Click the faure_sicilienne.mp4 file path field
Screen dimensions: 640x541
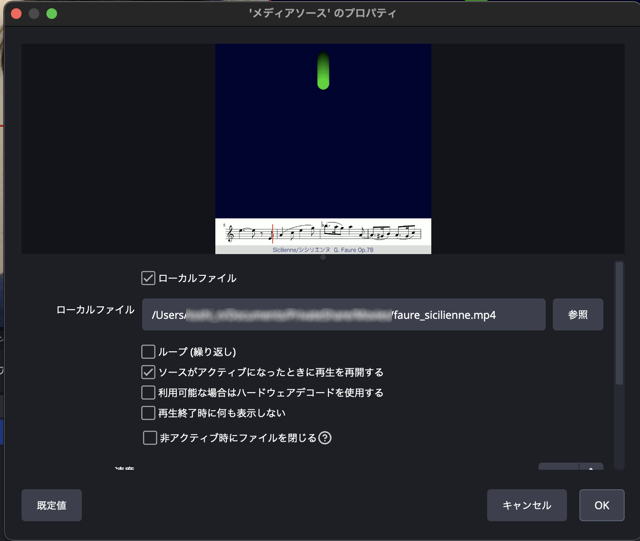[x=343, y=314]
